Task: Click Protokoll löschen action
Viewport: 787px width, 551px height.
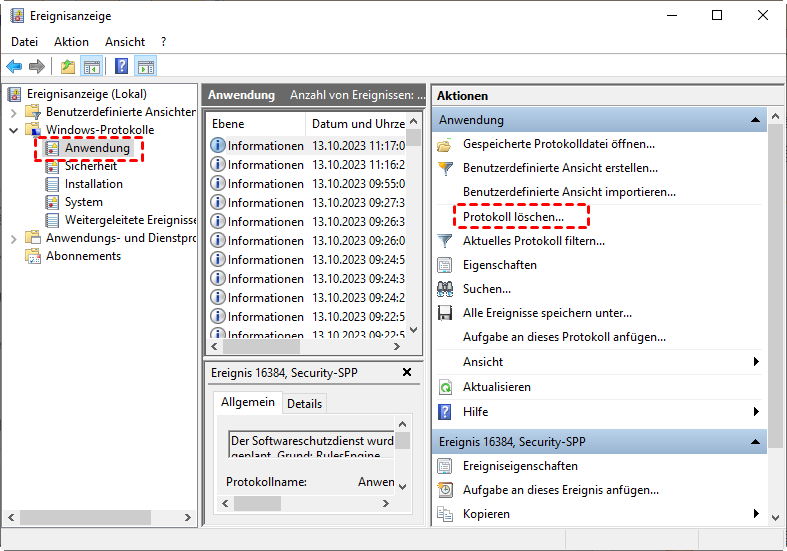Action: (513, 217)
